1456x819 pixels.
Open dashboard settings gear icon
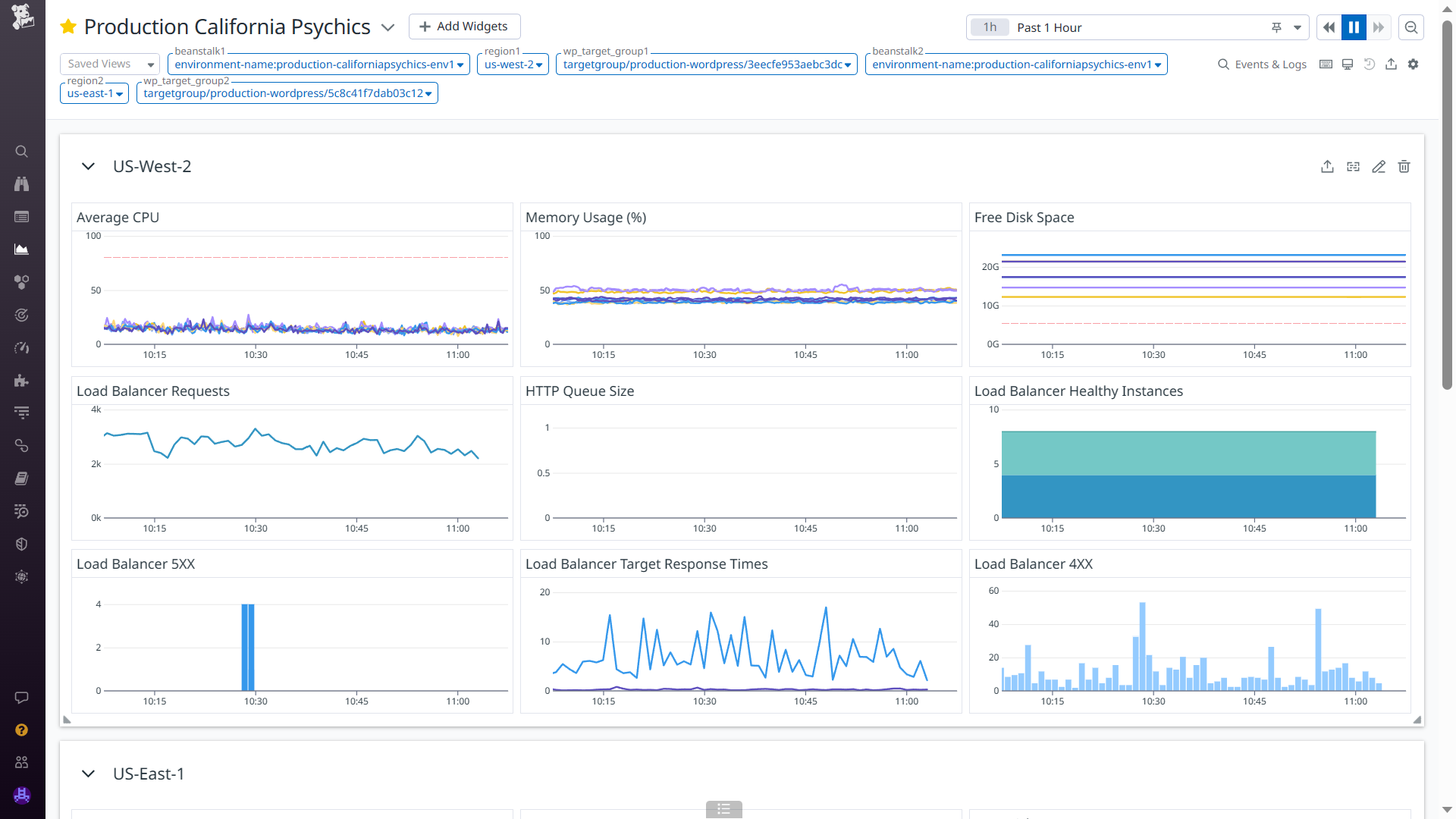(x=1413, y=64)
